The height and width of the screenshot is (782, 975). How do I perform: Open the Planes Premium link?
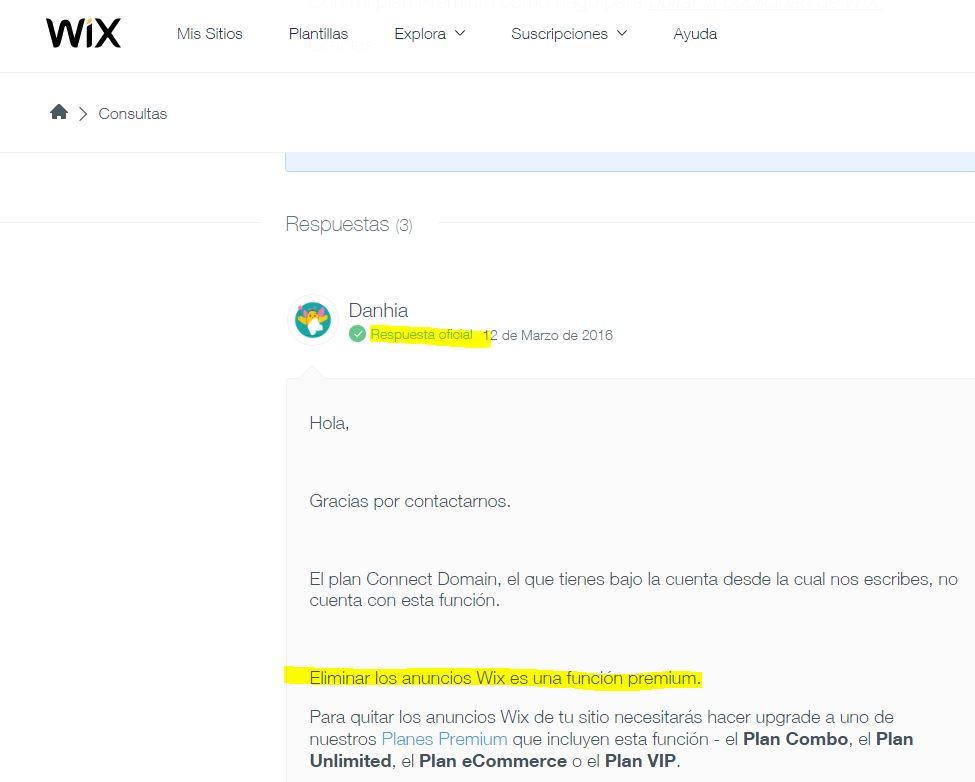click(x=443, y=738)
